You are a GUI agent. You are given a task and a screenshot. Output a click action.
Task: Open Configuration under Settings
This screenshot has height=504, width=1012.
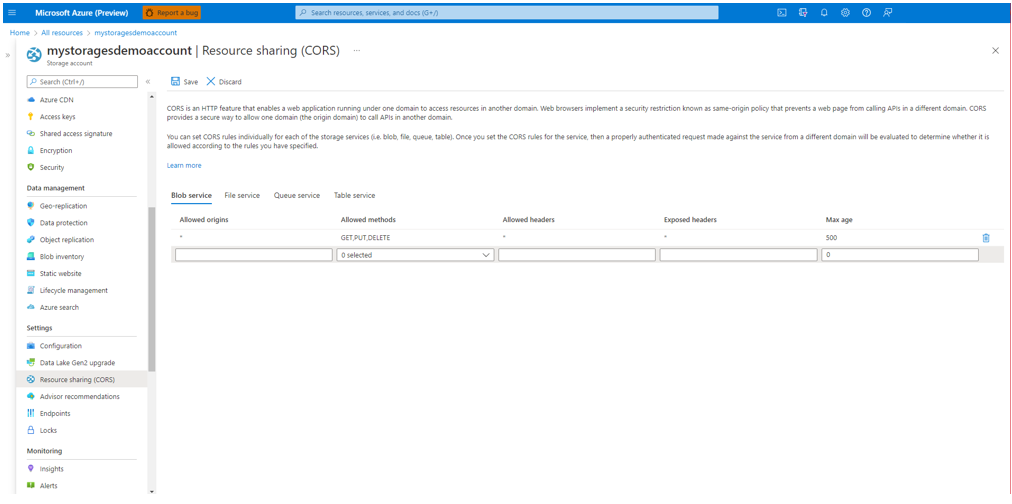pos(61,346)
